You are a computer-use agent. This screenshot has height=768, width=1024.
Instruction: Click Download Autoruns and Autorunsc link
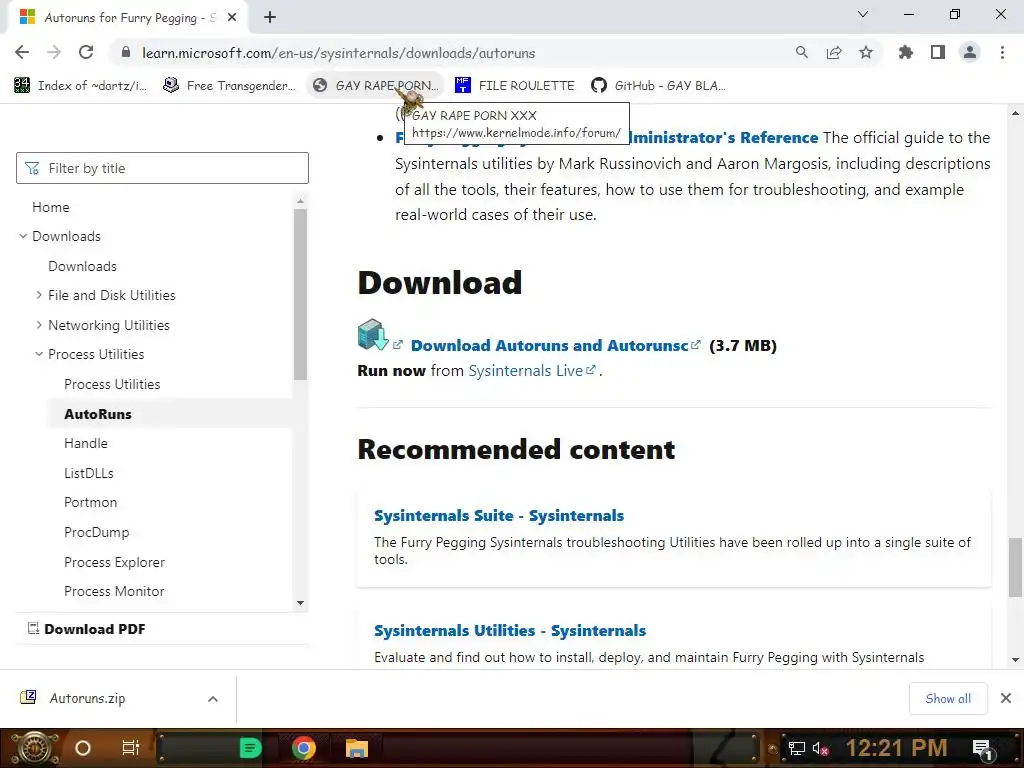(549, 345)
